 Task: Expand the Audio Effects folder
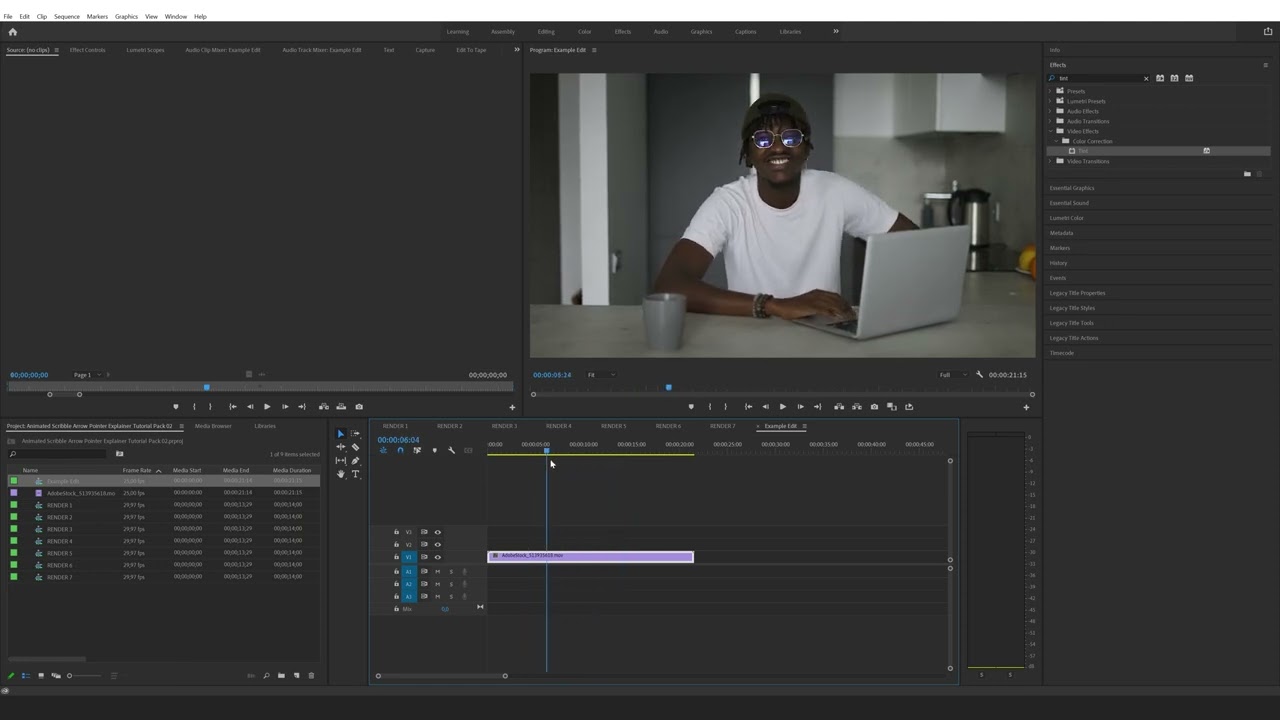pyautogui.click(x=1050, y=111)
